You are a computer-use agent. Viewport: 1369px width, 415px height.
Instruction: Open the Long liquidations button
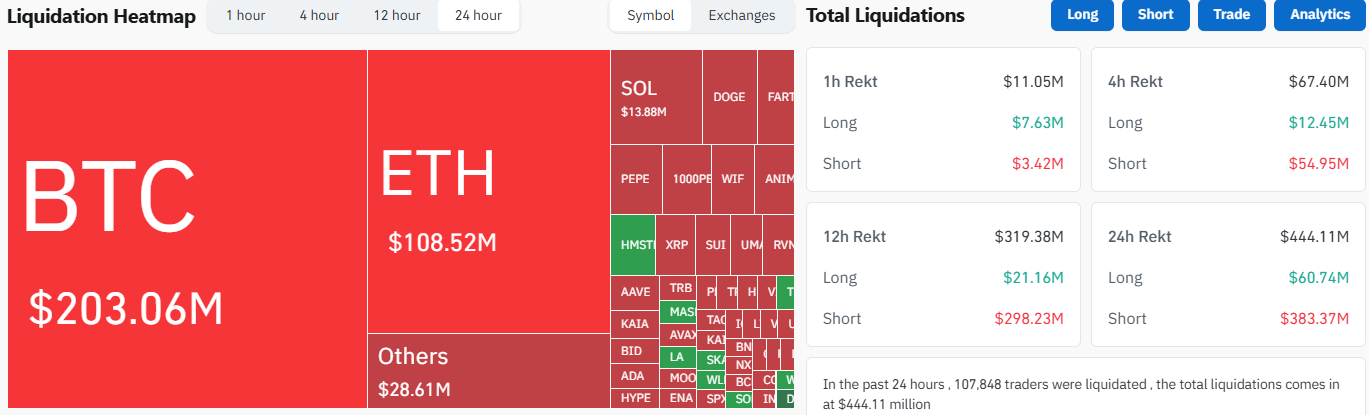point(1082,15)
